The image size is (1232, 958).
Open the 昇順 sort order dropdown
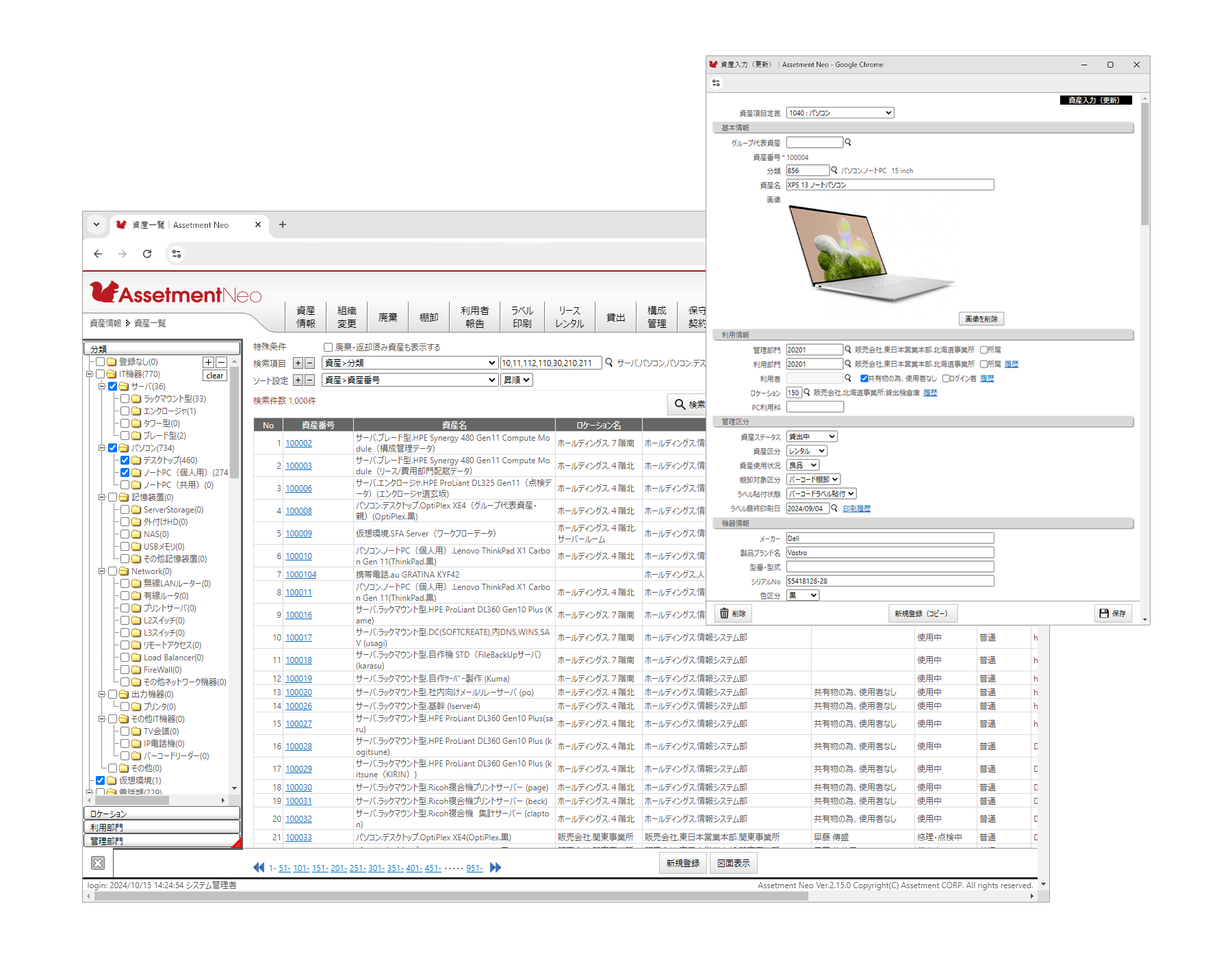point(517,380)
